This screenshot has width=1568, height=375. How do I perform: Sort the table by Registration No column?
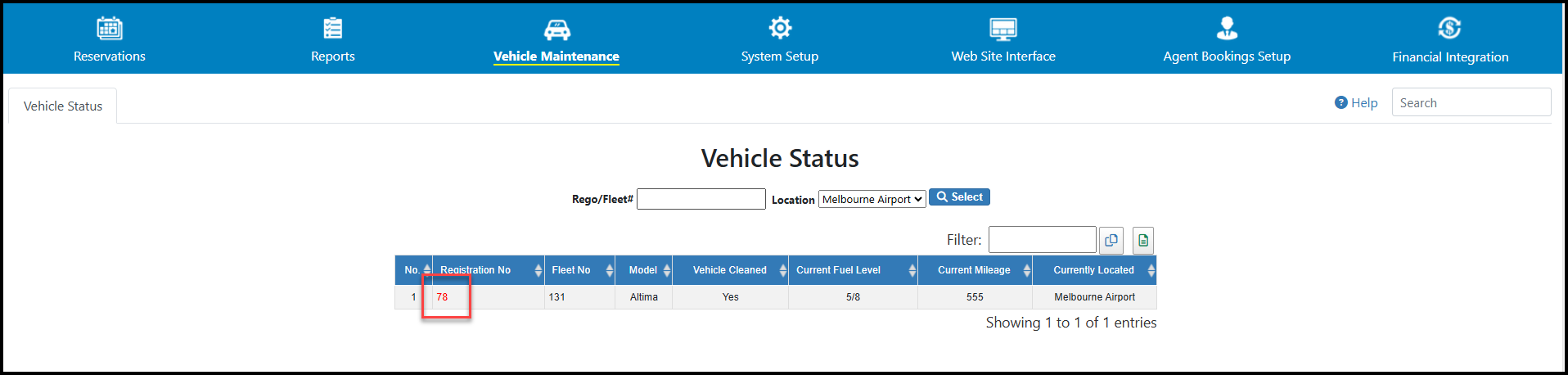489,270
